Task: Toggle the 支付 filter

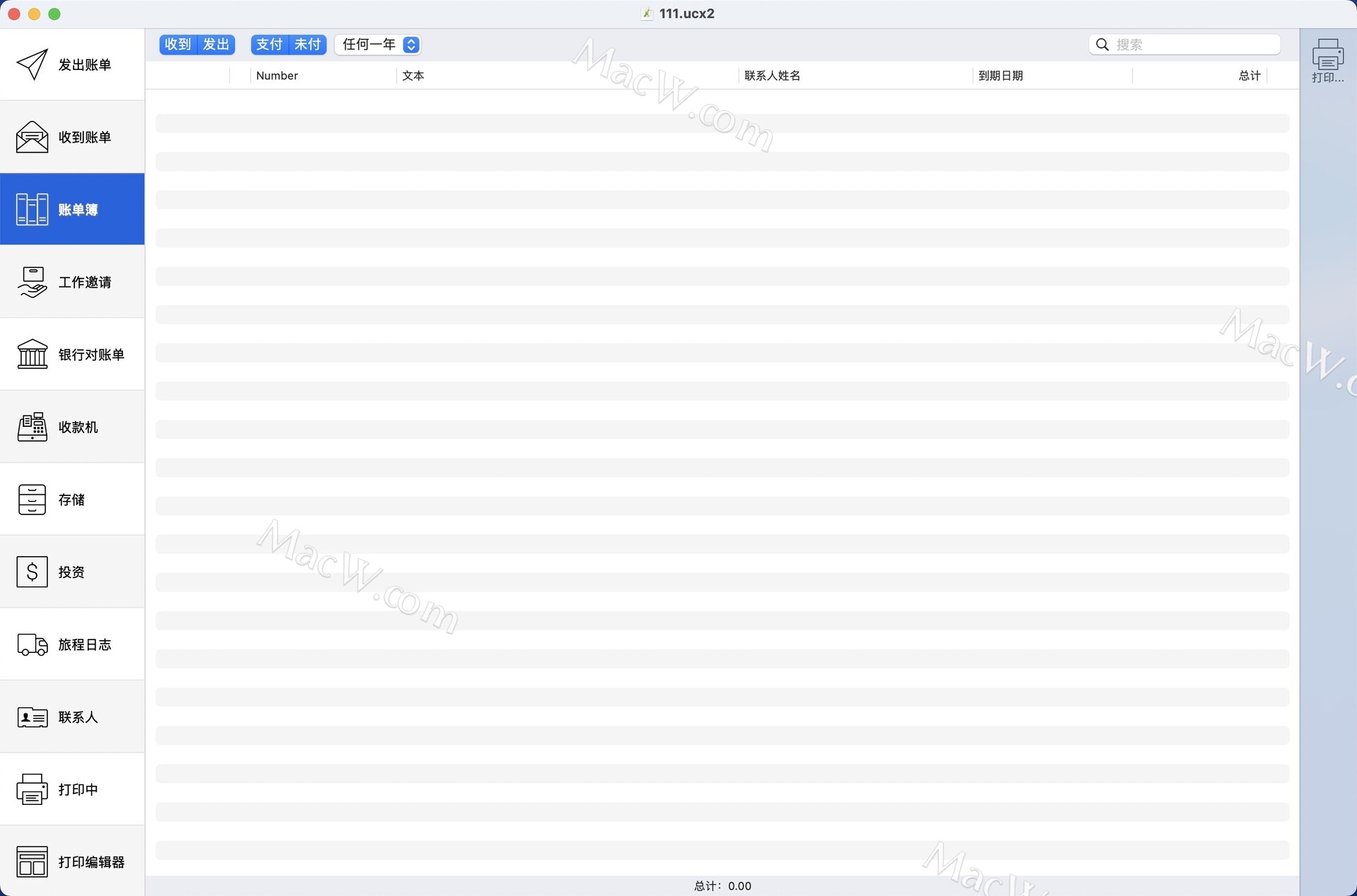Action: point(269,45)
